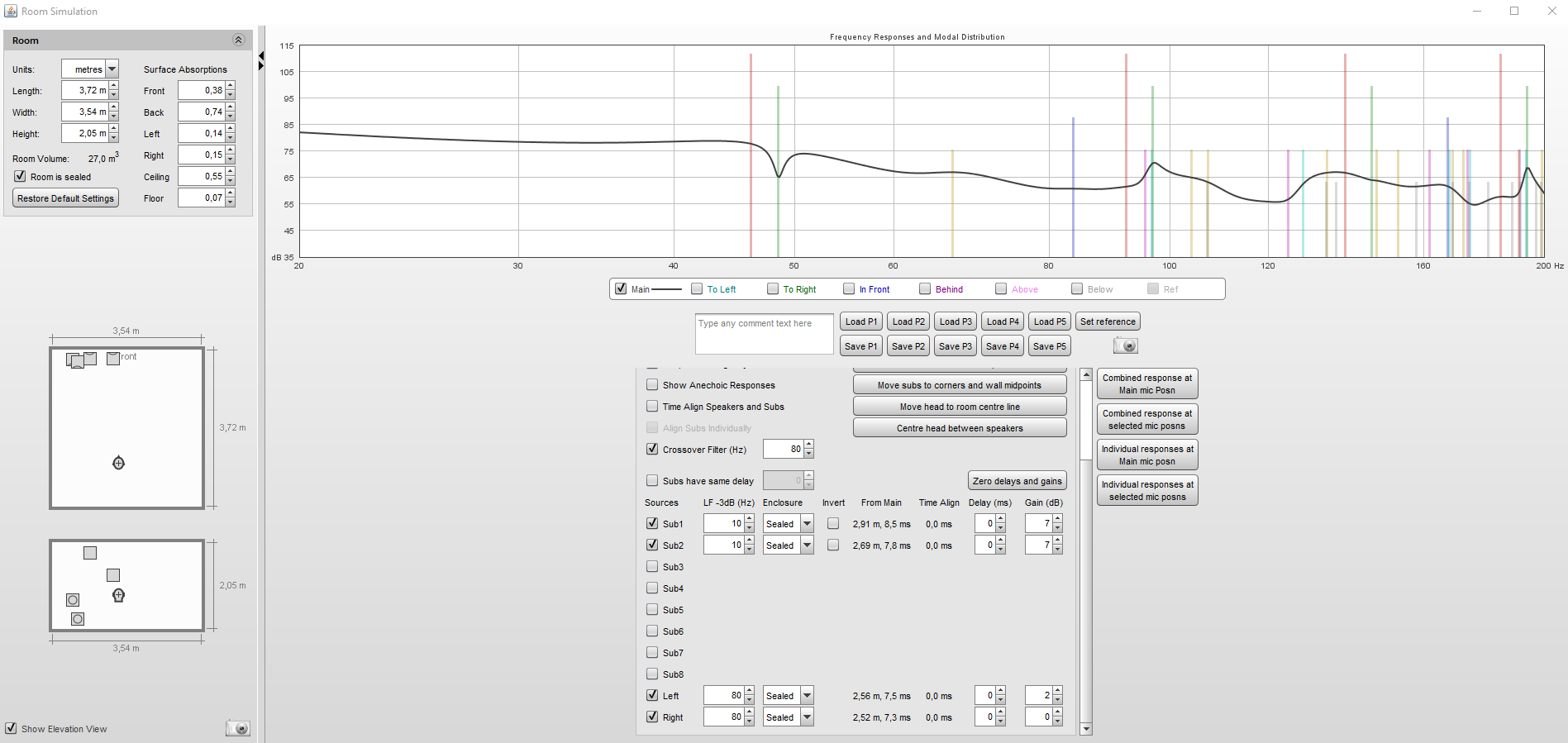
Task: Check Subs have same delay
Action: coord(652,480)
